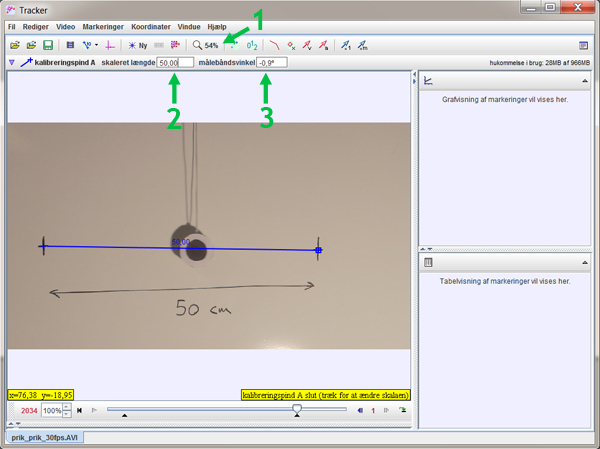Select the calibration tools icon
This screenshot has width=600, height=449.
coord(87,46)
